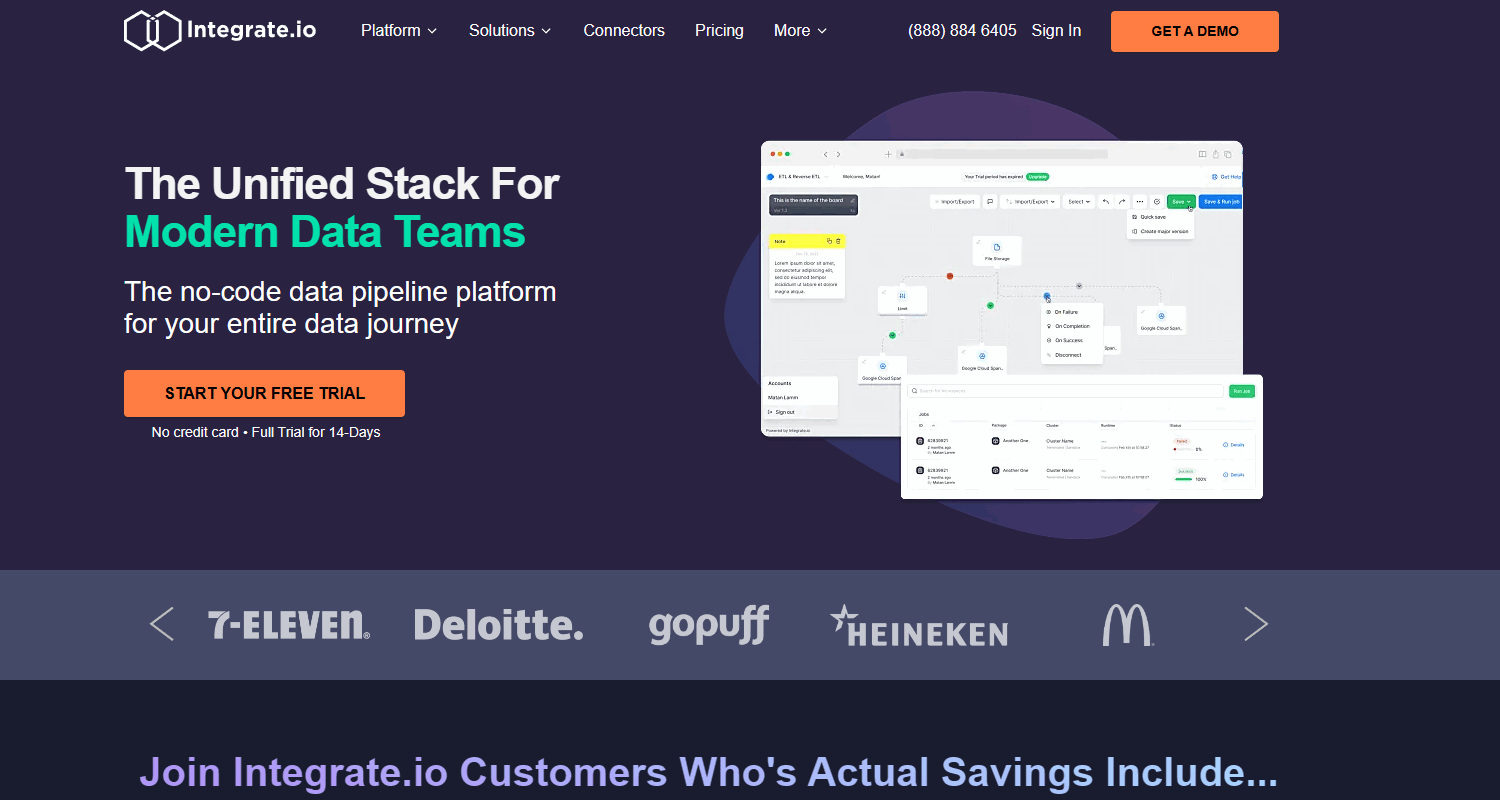The width and height of the screenshot is (1500, 800).
Task: Click the 7-Eleven logo
Action: (x=289, y=625)
